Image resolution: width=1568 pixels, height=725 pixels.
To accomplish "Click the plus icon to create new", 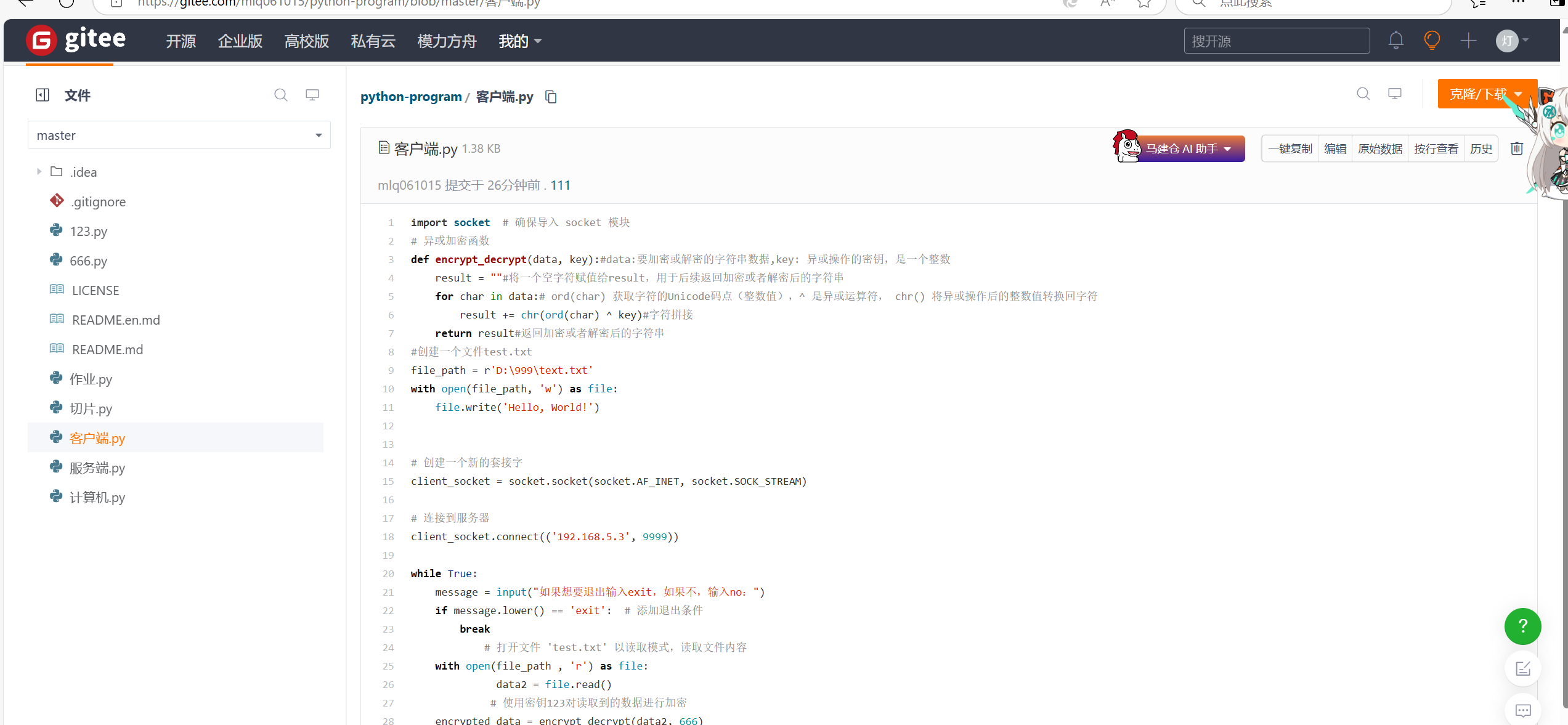I will [x=1468, y=41].
